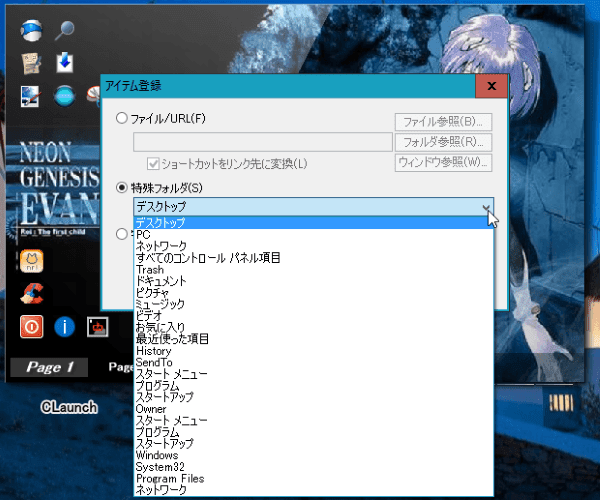Select ネットワーク entry below Program Files

coord(313,490)
